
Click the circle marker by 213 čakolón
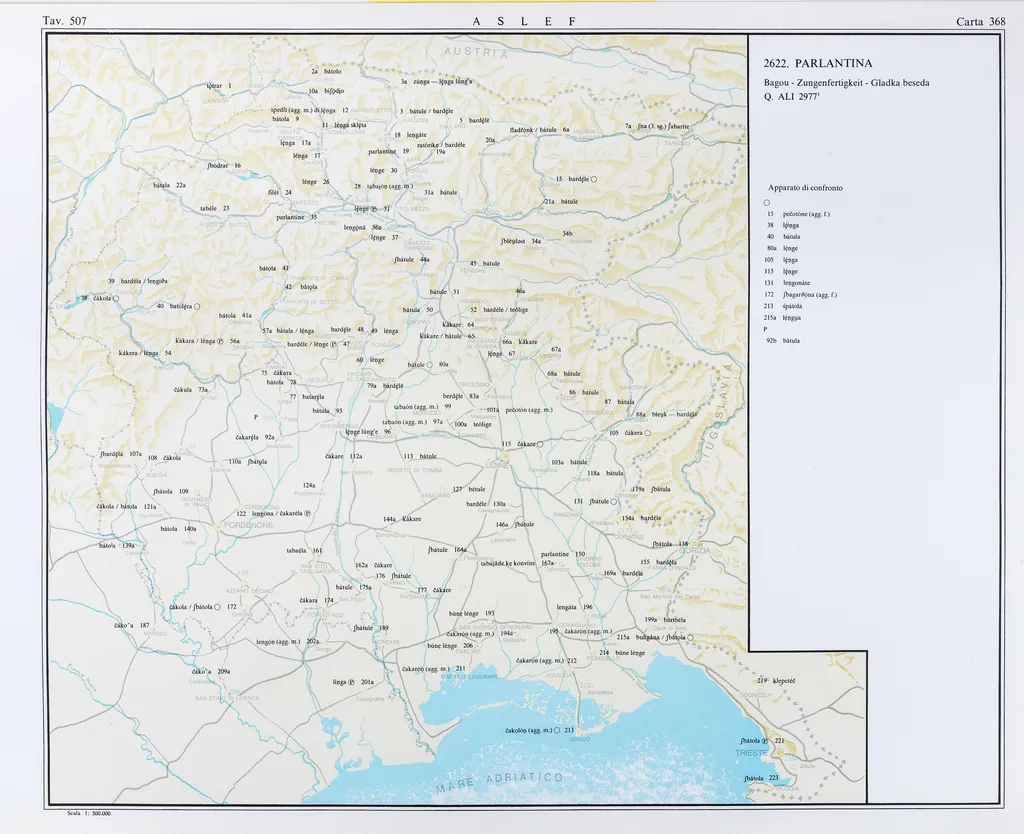556,731
